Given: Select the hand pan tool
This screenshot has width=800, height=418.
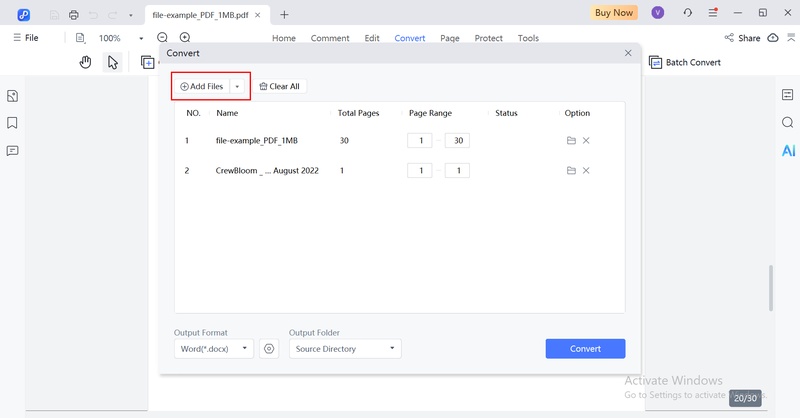Looking at the screenshot, I should [85, 62].
